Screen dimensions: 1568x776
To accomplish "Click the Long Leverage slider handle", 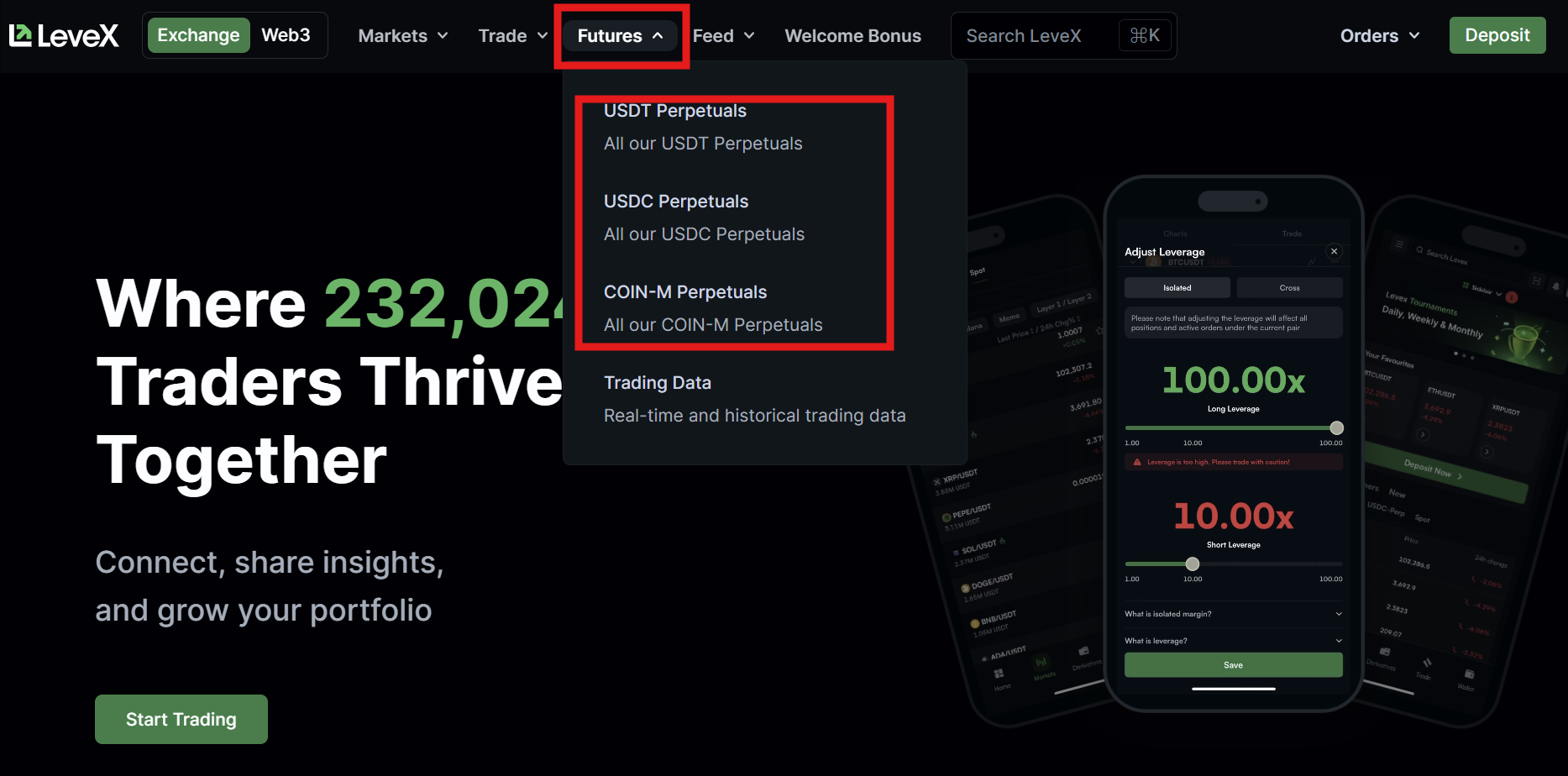I will [x=1336, y=427].
